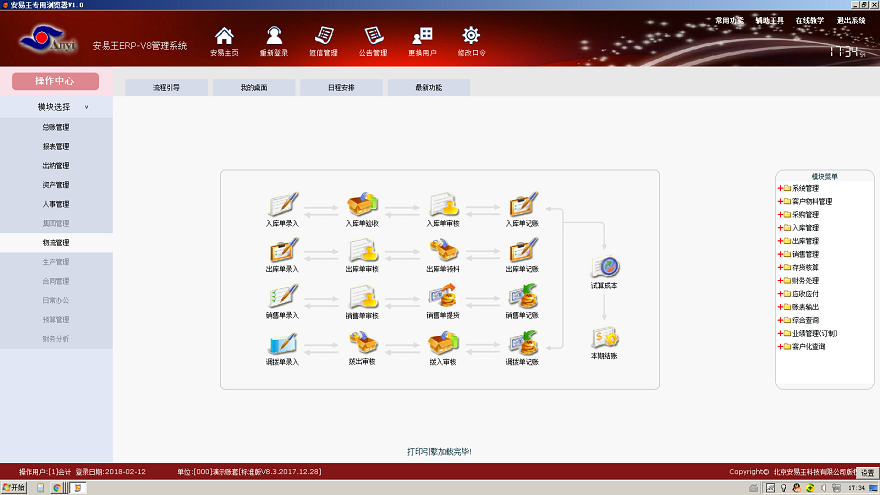Select 报表管理 module in sidebar
Viewport: 880px width, 495px height.
(56, 146)
